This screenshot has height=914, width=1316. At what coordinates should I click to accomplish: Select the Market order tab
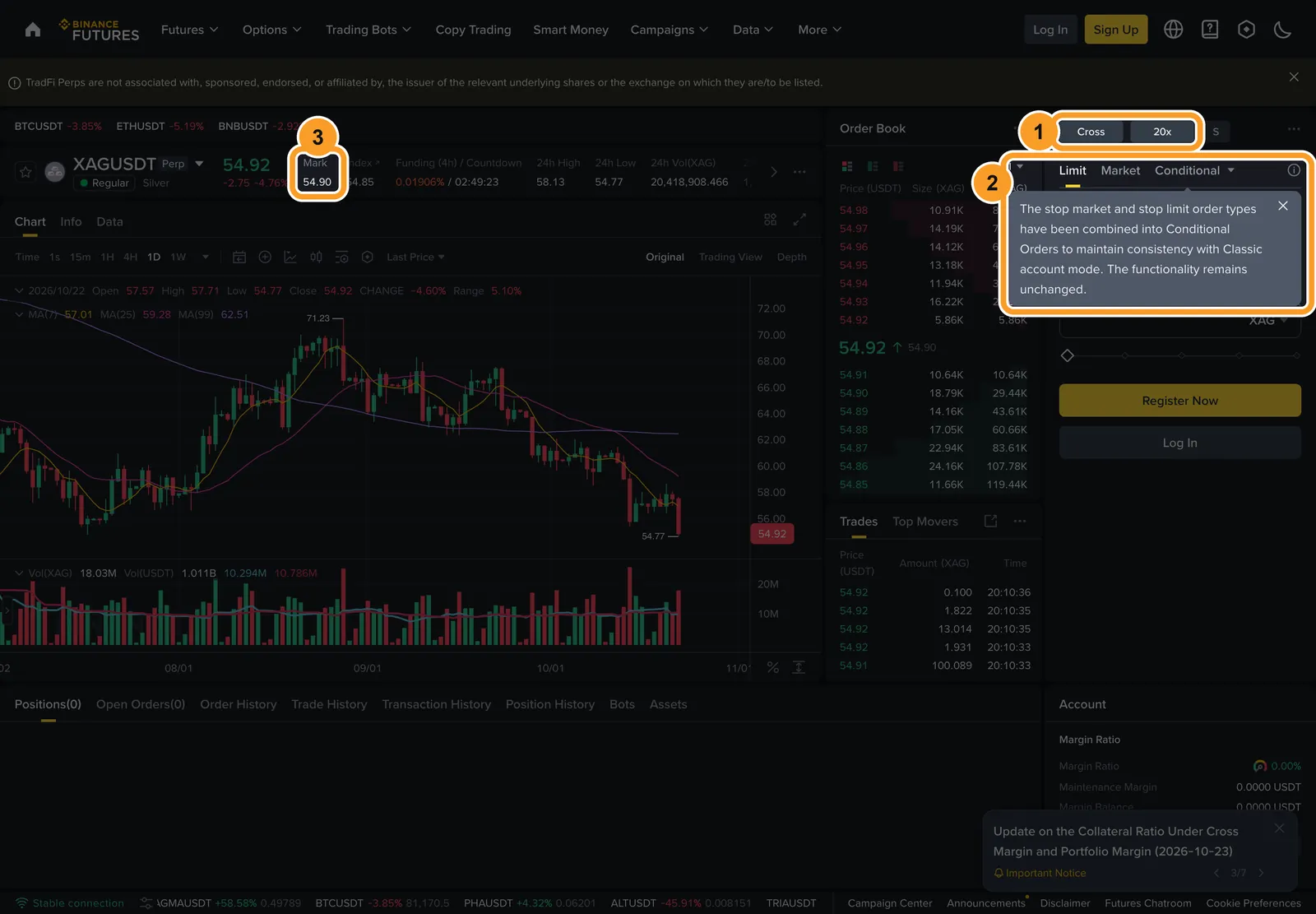click(x=1120, y=170)
